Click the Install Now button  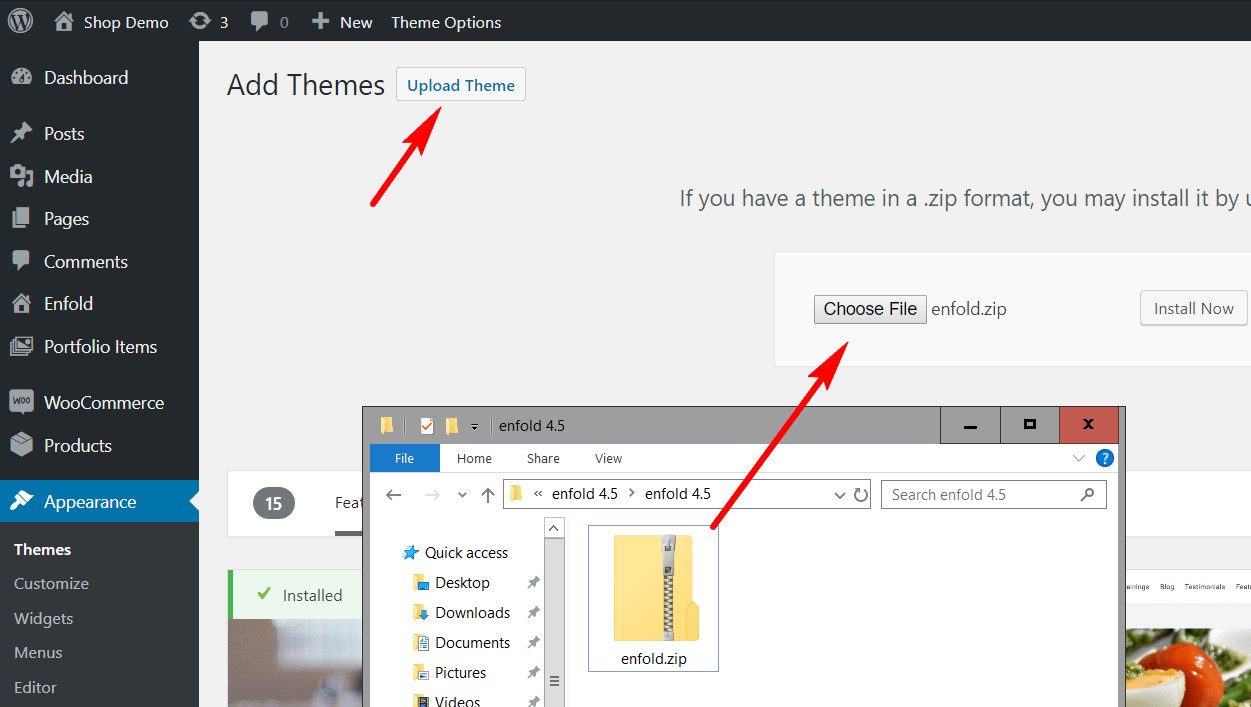point(1194,308)
